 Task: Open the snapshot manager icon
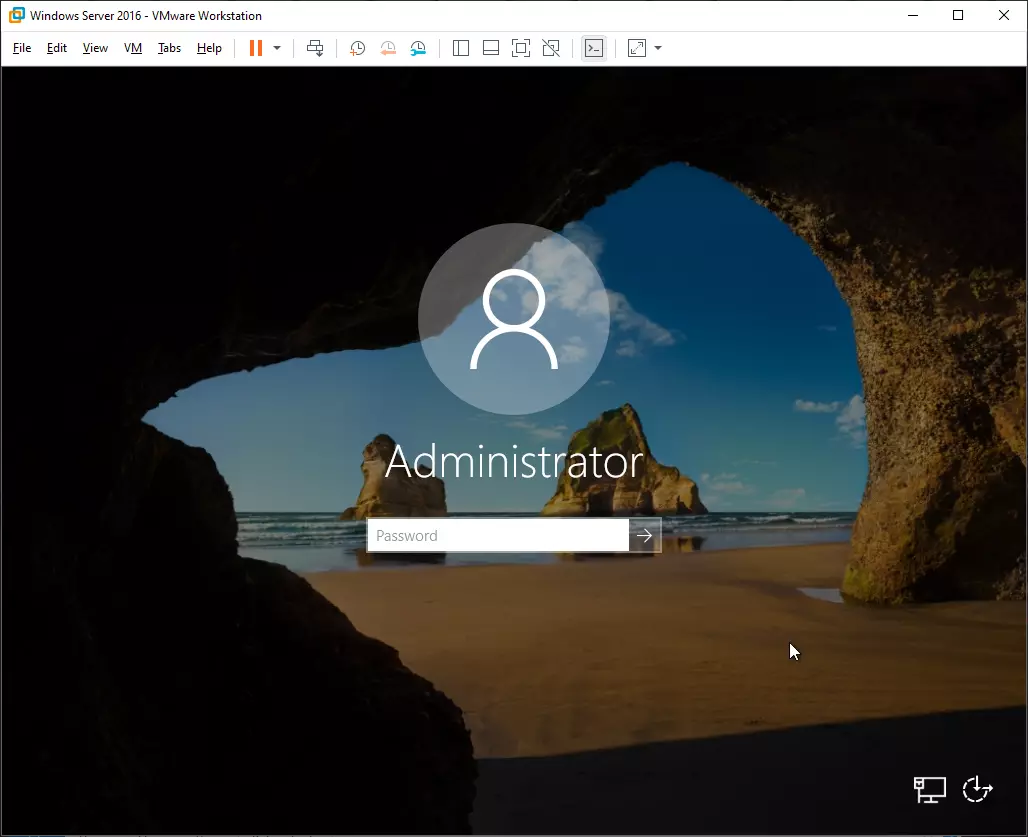coord(418,48)
